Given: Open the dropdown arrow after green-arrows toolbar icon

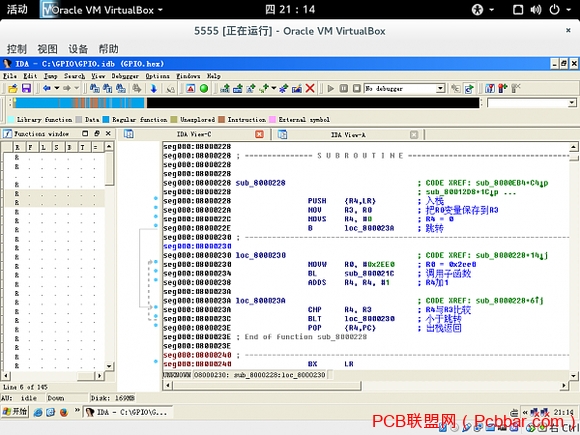Looking at the screenshot, I should (x=274, y=88).
